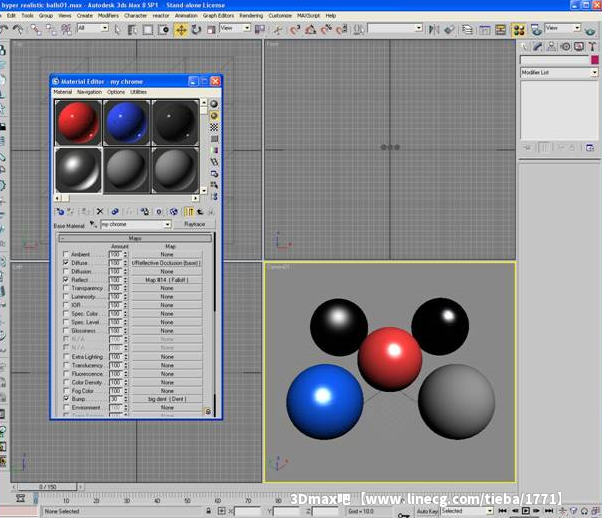Open the named selection sets dropdown
Image resolution: width=602 pixels, height=518 pixels.
coord(395,28)
